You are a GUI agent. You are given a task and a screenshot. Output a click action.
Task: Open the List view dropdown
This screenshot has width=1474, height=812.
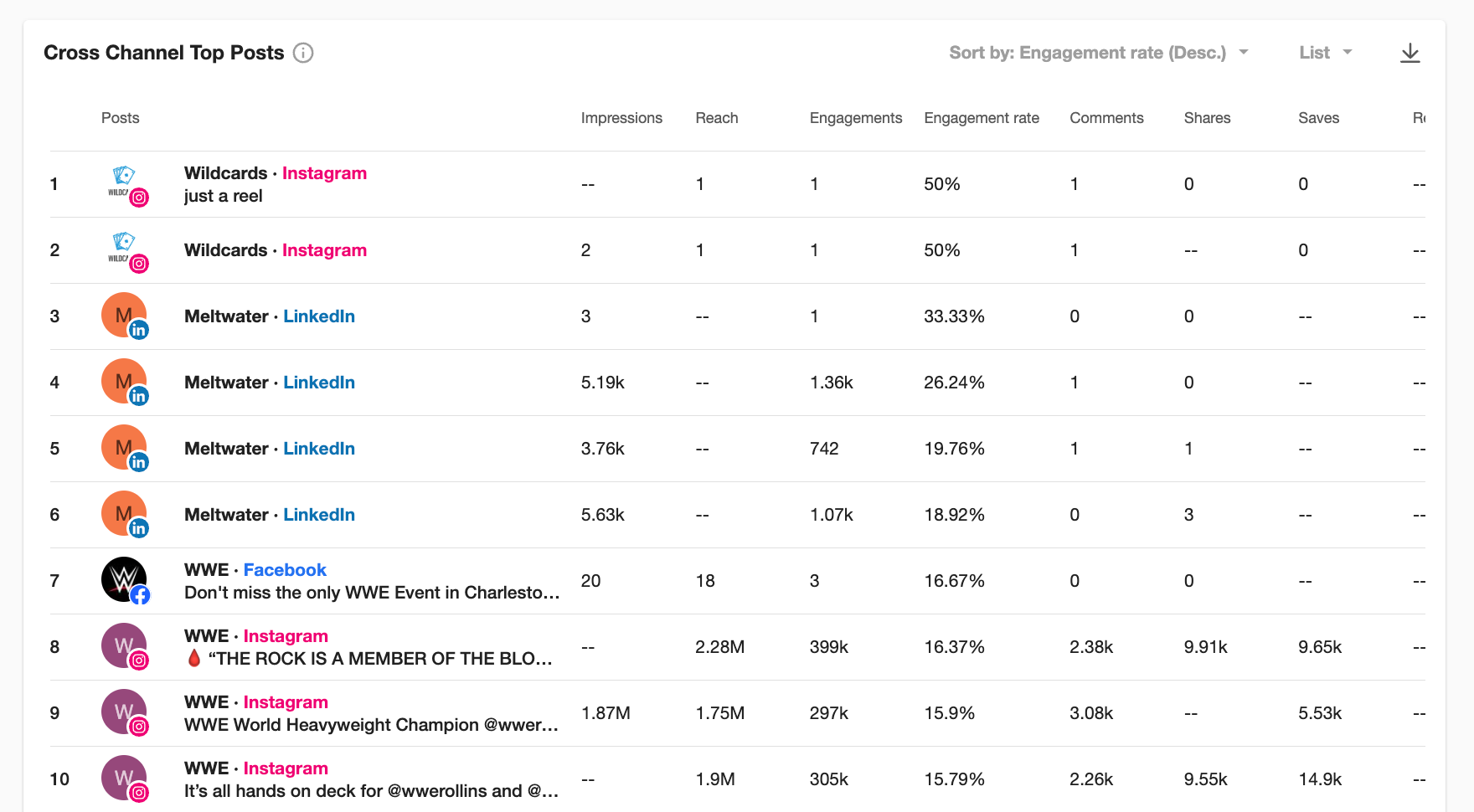tap(1326, 53)
